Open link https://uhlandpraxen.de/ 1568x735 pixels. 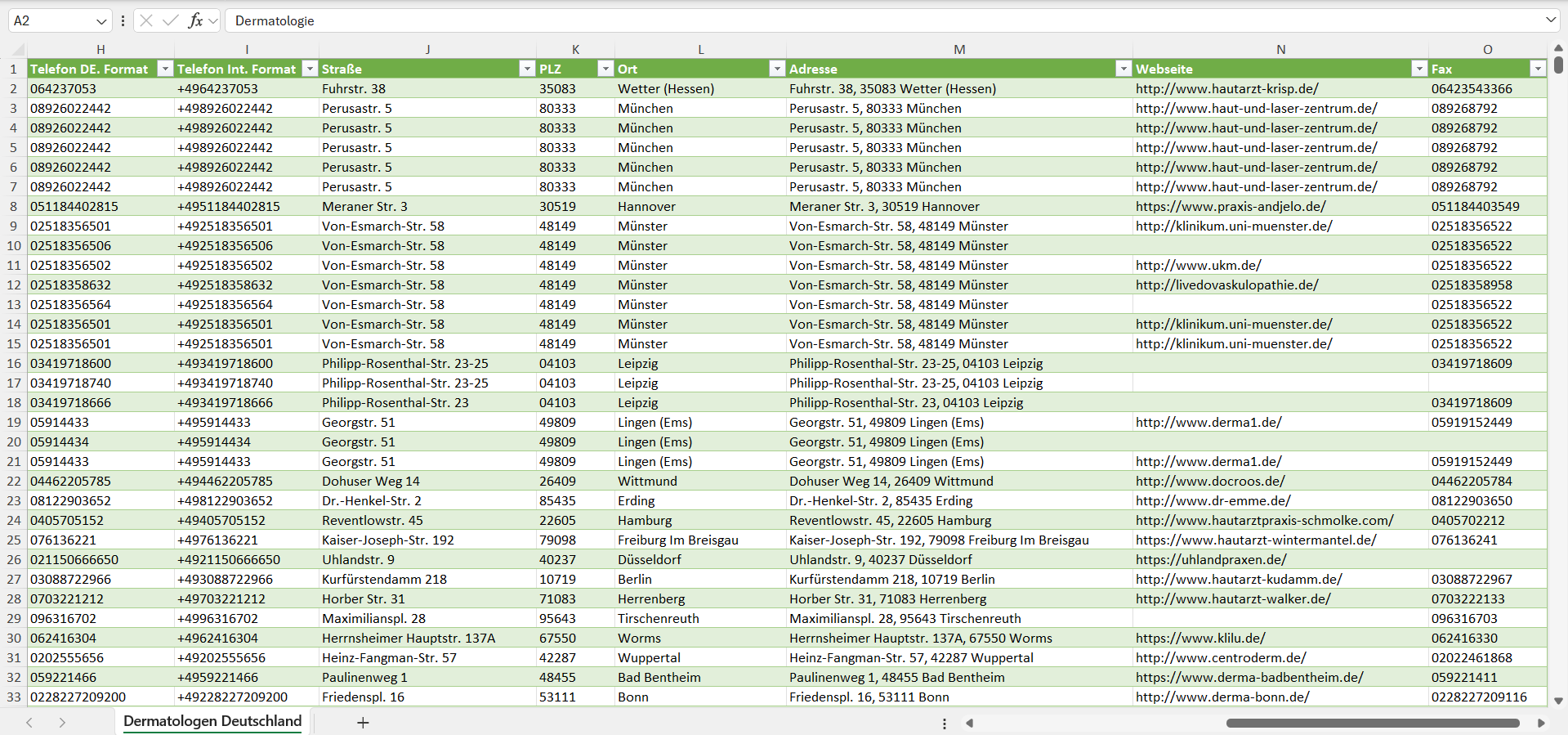click(1211, 559)
